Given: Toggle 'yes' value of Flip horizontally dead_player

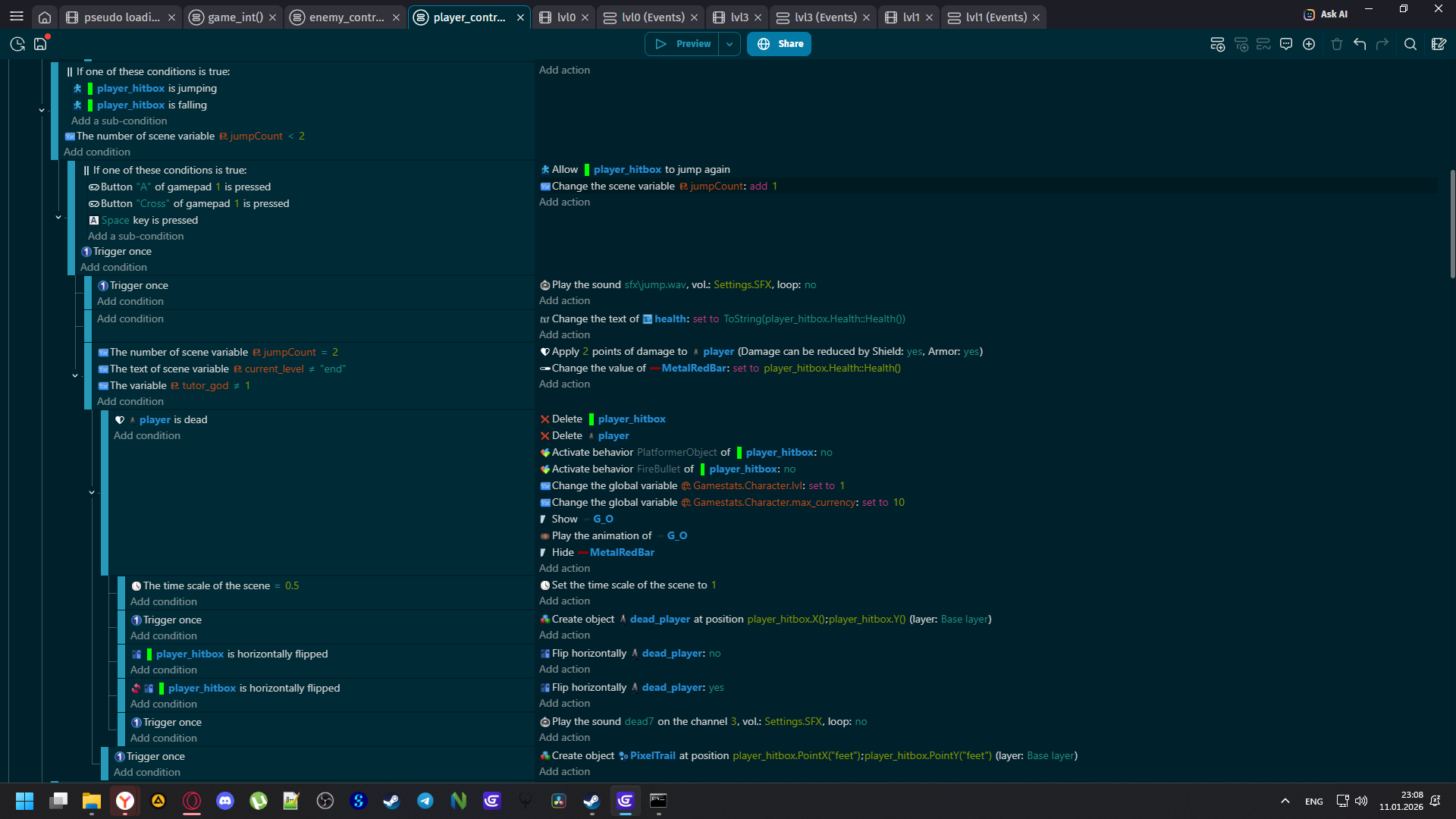Looking at the screenshot, I should click(716, 687).
